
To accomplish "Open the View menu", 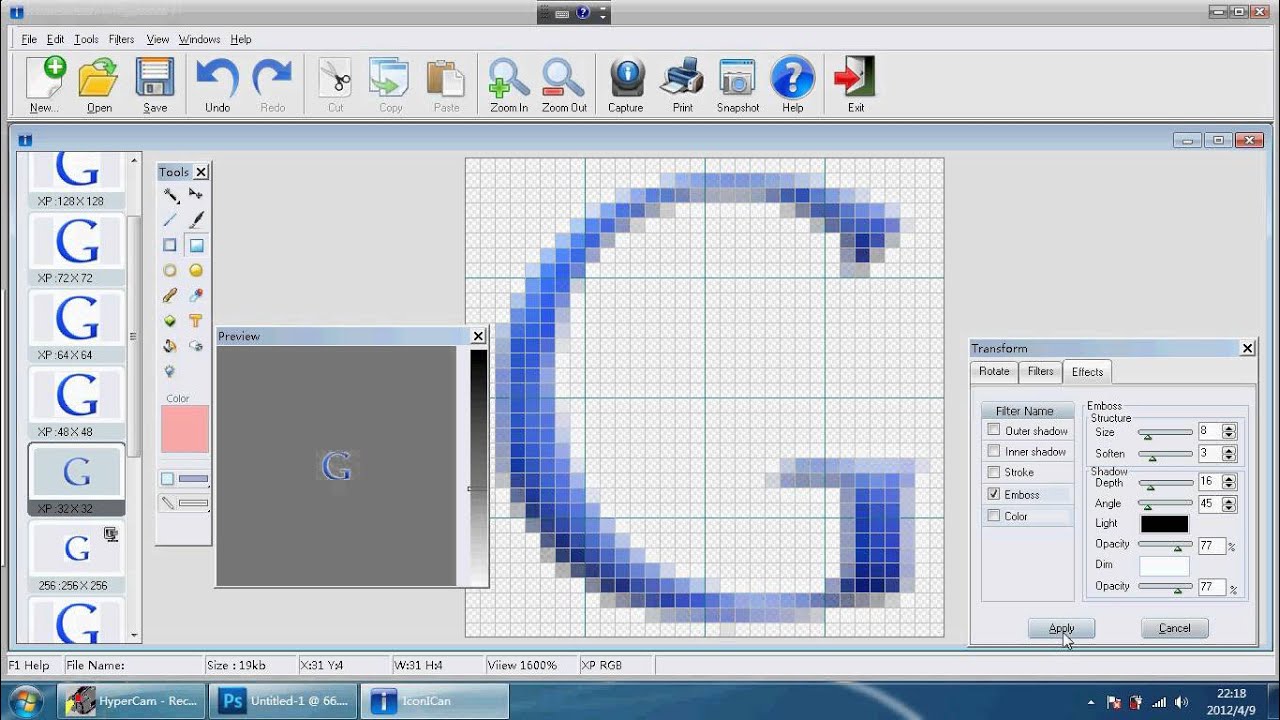I will [158, 39].
